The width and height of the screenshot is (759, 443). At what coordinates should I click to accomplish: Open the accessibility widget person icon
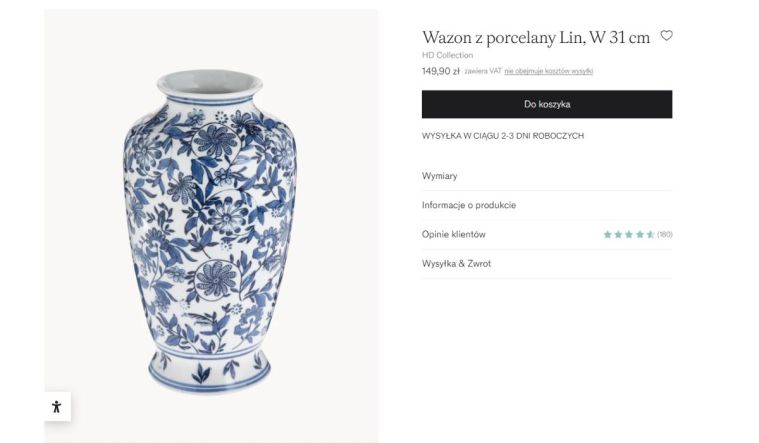click(x=57, y=406)
